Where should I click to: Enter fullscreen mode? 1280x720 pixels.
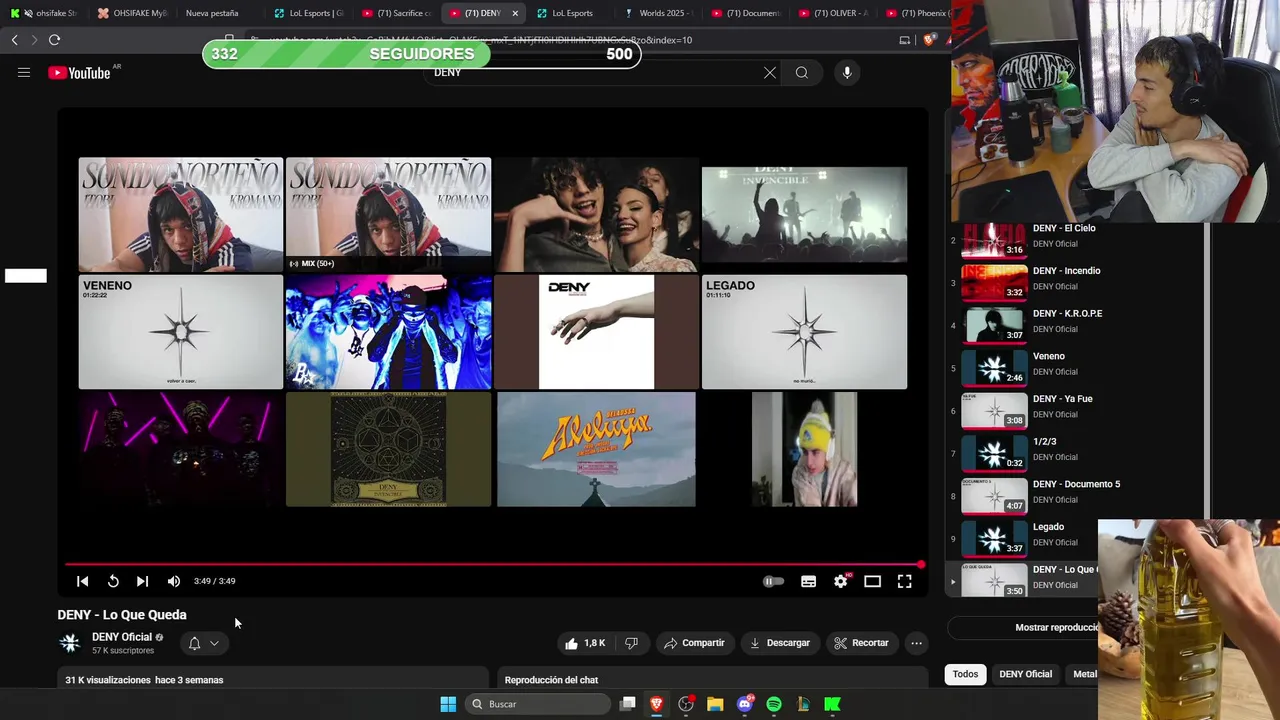click(x=904, y=581)
